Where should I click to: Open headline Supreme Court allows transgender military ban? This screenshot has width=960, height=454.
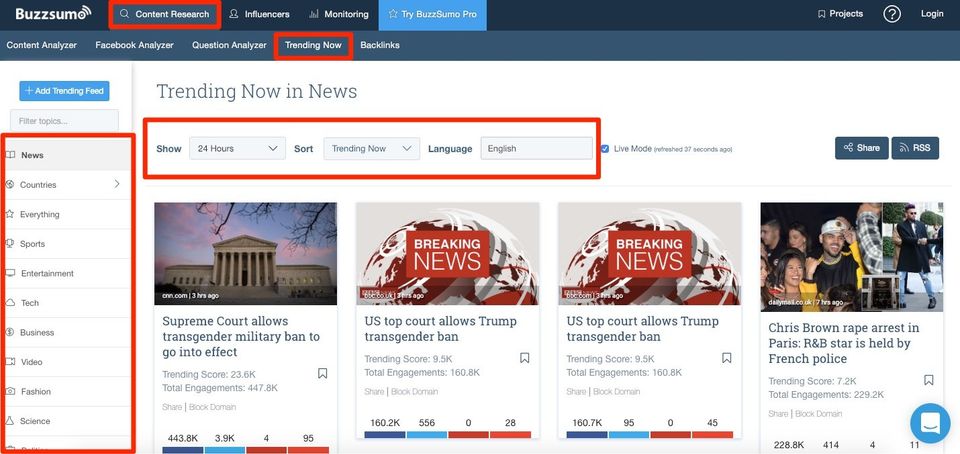point(241,337)
